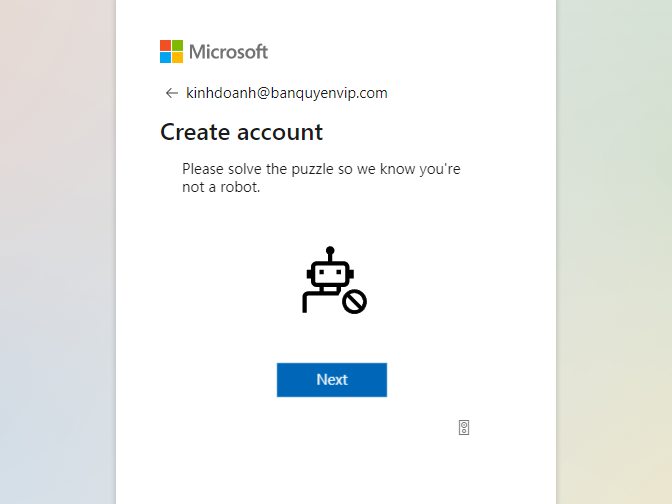
Task: Click the blurred background left of the card
Action: pos(57,250)
